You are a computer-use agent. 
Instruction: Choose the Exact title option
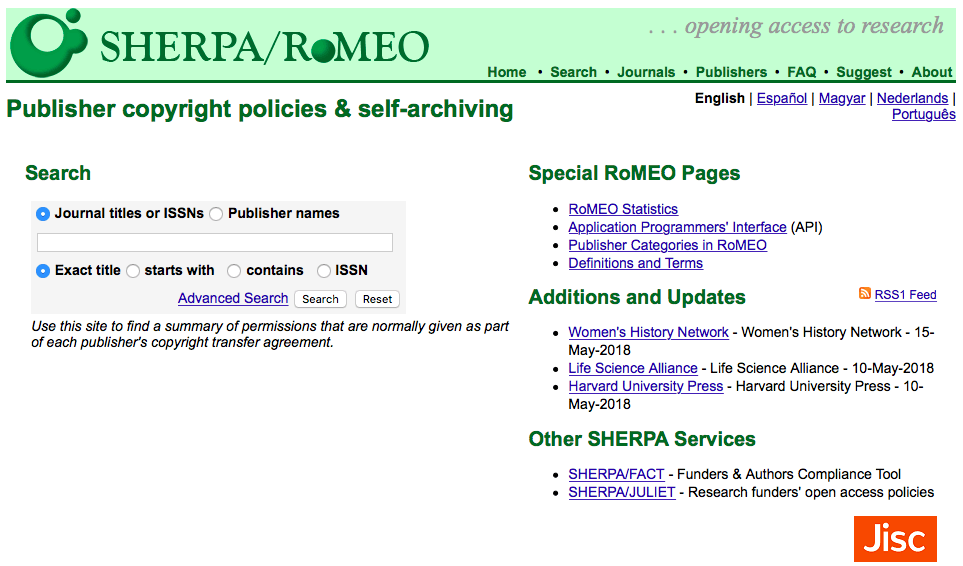(43, 271)
